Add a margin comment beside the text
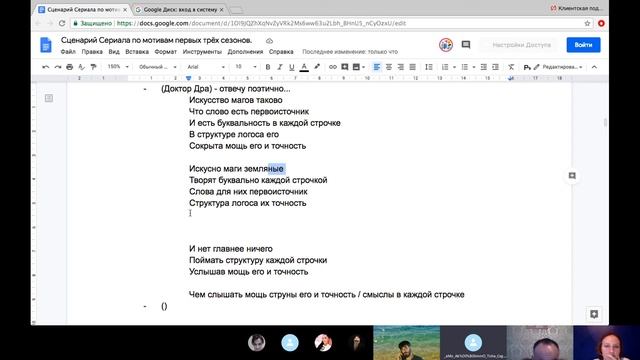 [x=572, y=176]
